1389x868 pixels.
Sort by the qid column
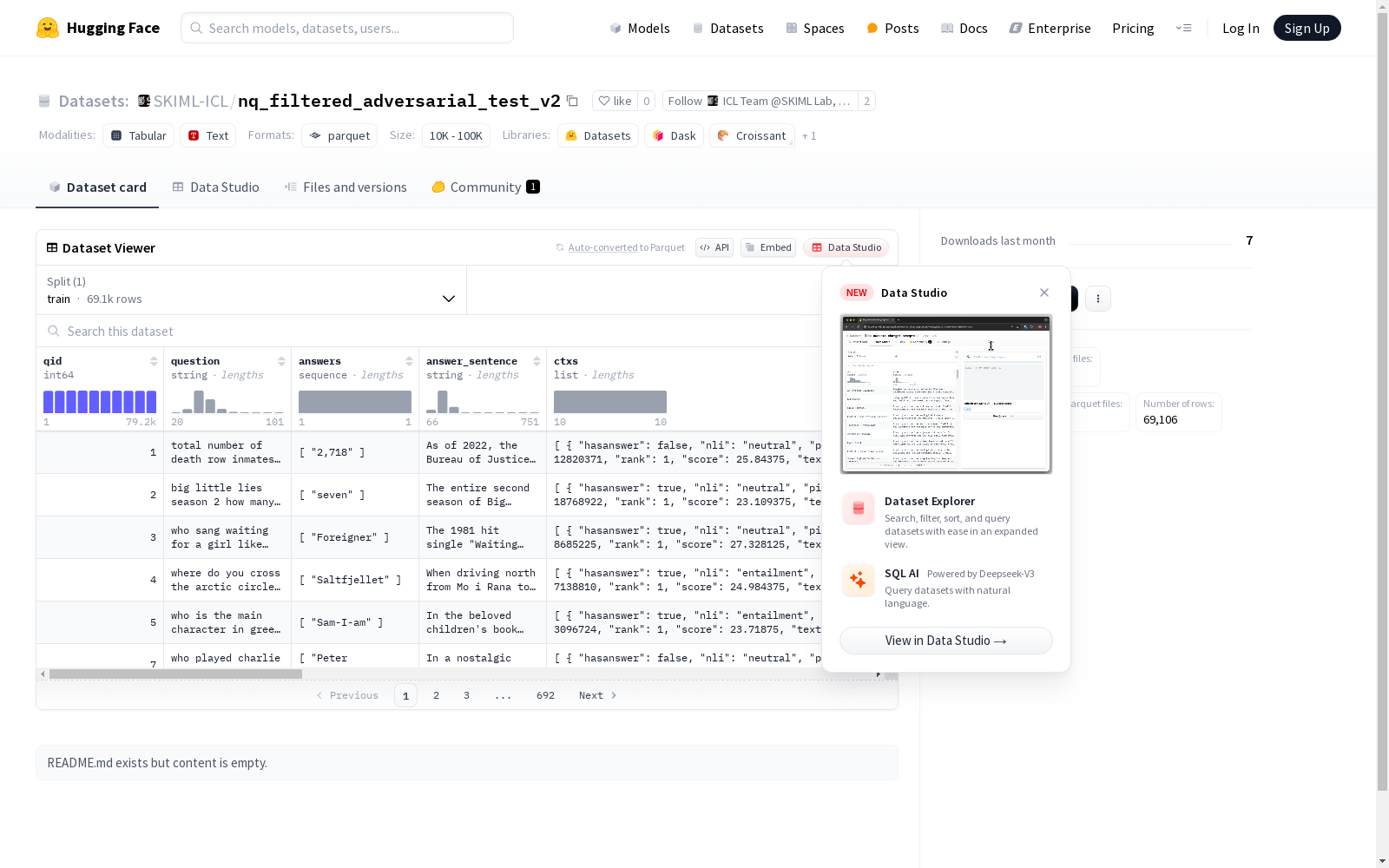pyautogui.click(x=154, y=361)
